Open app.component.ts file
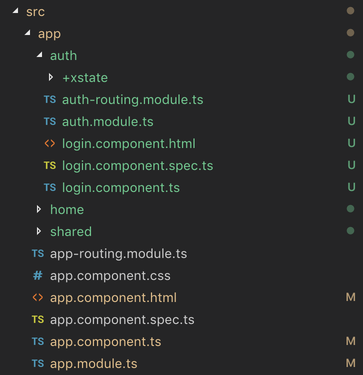Image resolution: width=363 pixels, height=375 pixels. tap(105, 341)
